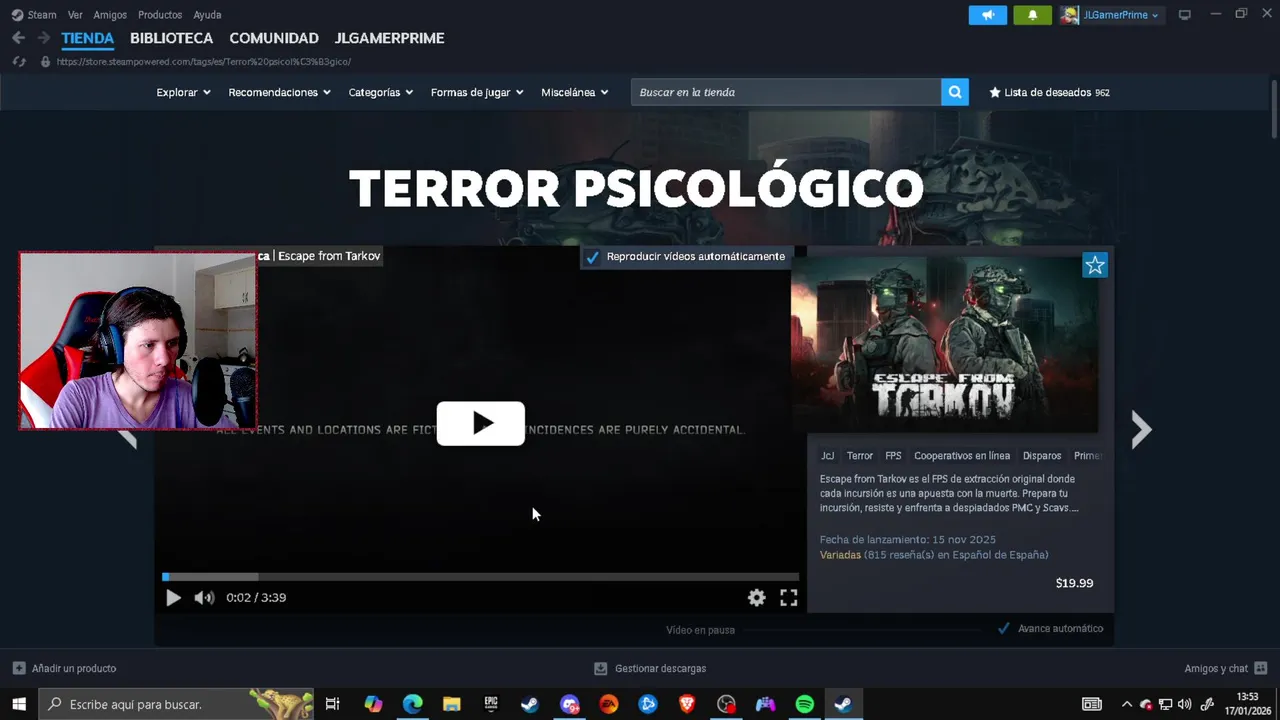Open Amigos y chat

[1225, 668]
